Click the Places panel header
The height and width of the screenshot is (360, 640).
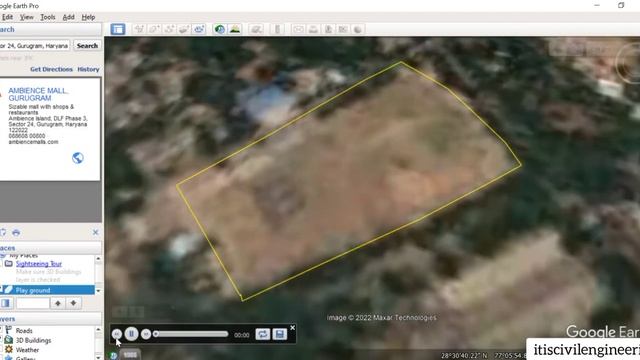point(51,248)
